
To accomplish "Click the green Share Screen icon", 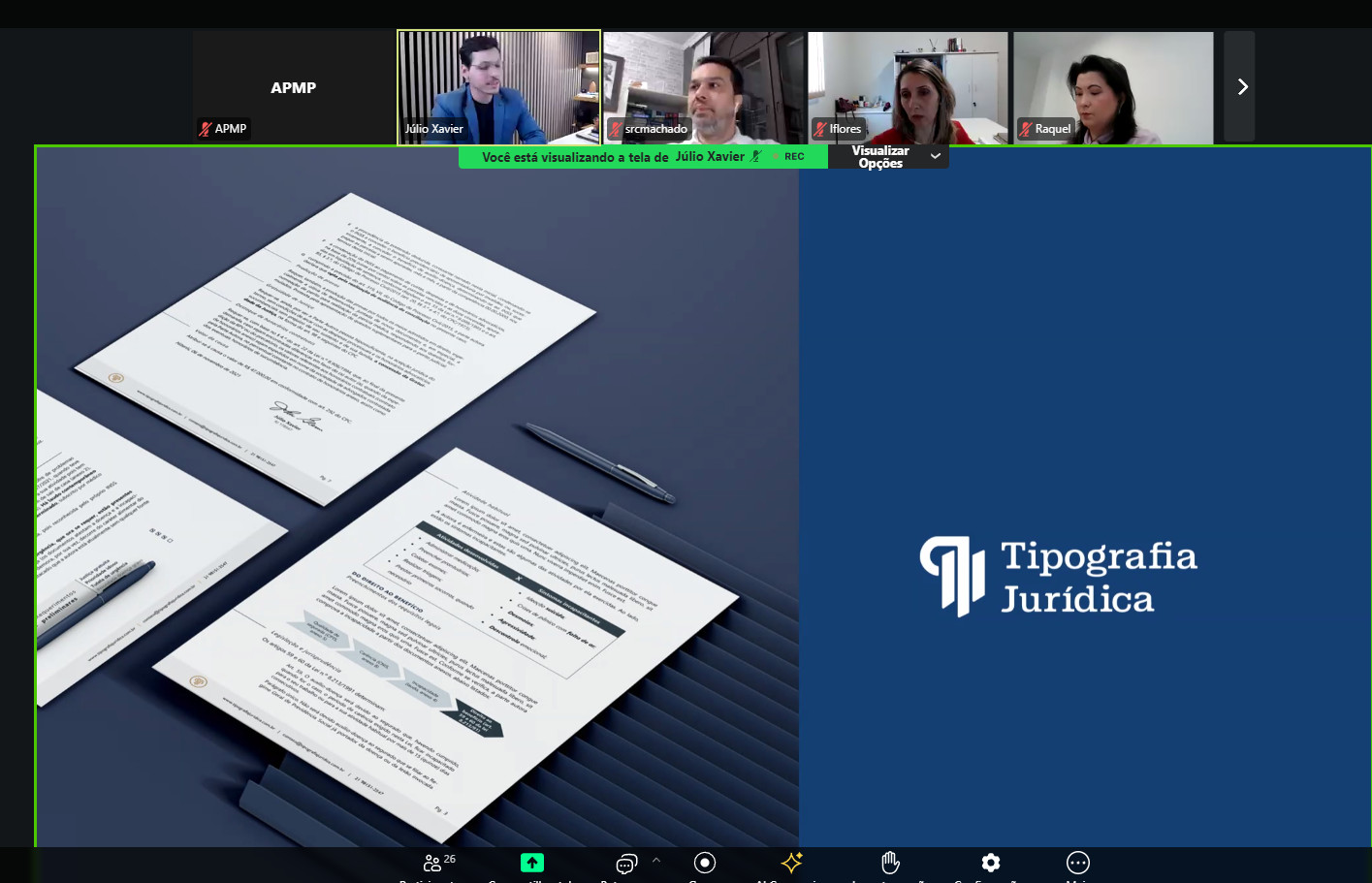I will [532, 863].
